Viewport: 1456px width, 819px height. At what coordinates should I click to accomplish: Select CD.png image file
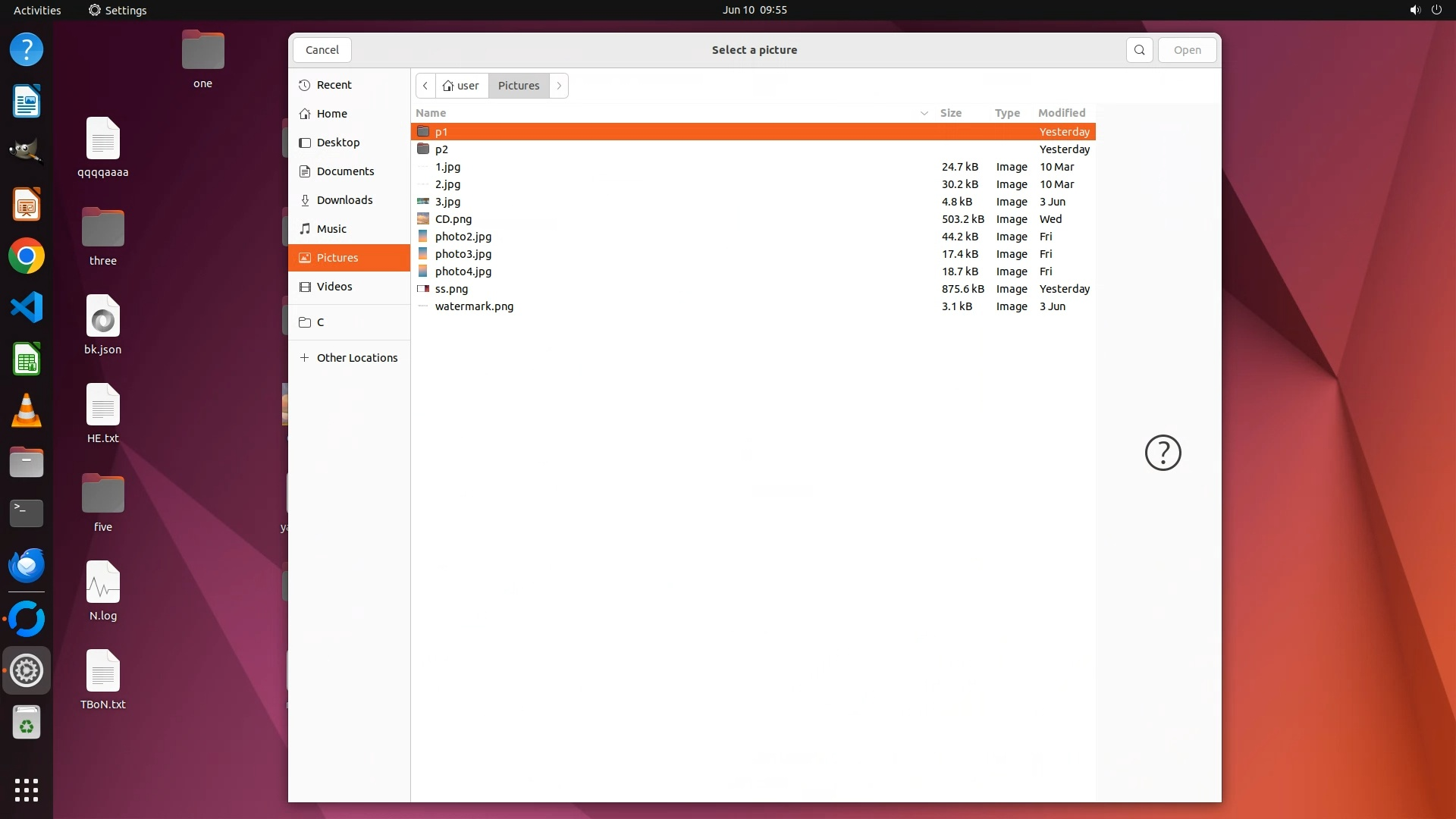[453, 219]
